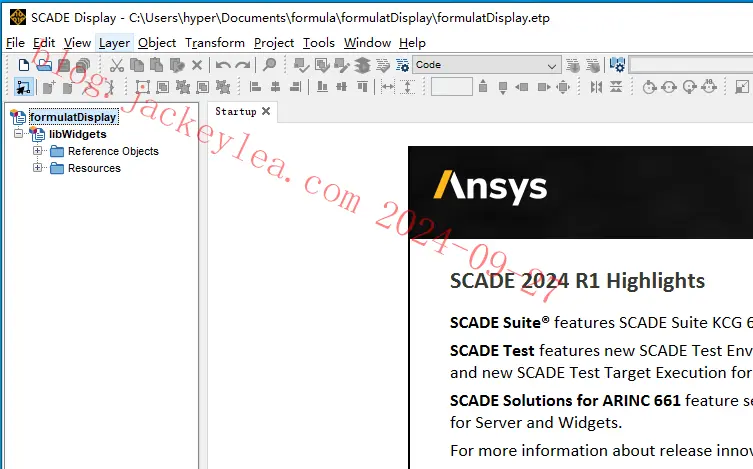The height and width of the screenshot is (469, 753).
Task: Open the code generation settings gear icon
Action: tap(402, 65)
